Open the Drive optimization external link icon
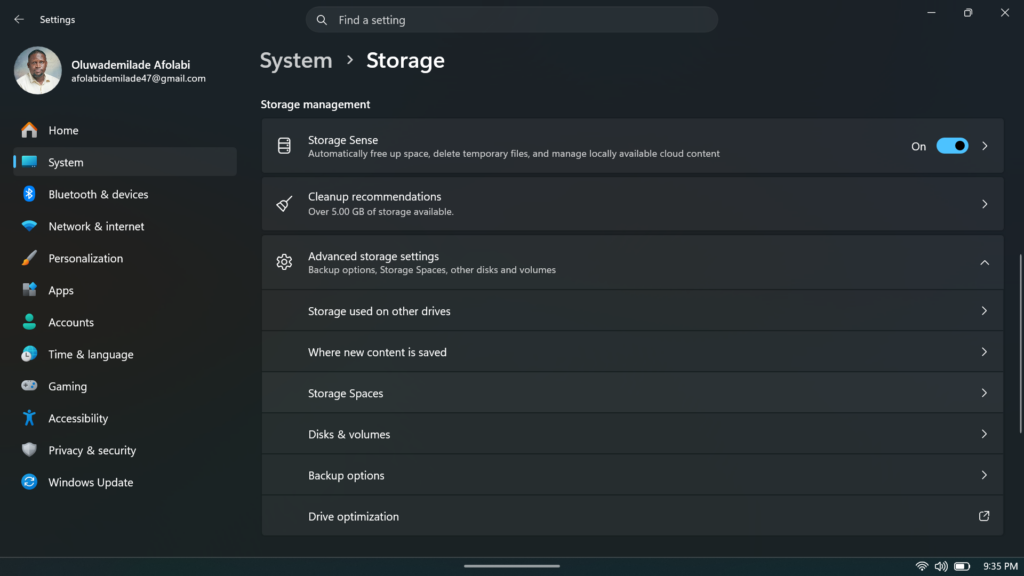 [984, 516]
